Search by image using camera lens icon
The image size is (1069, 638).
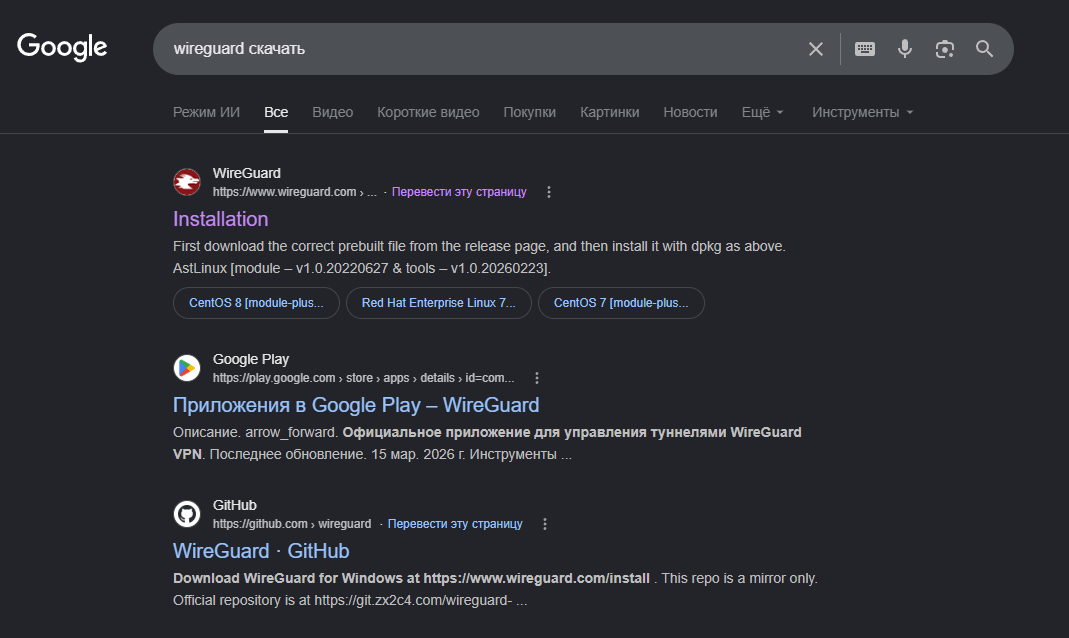(x=944, y=49)
